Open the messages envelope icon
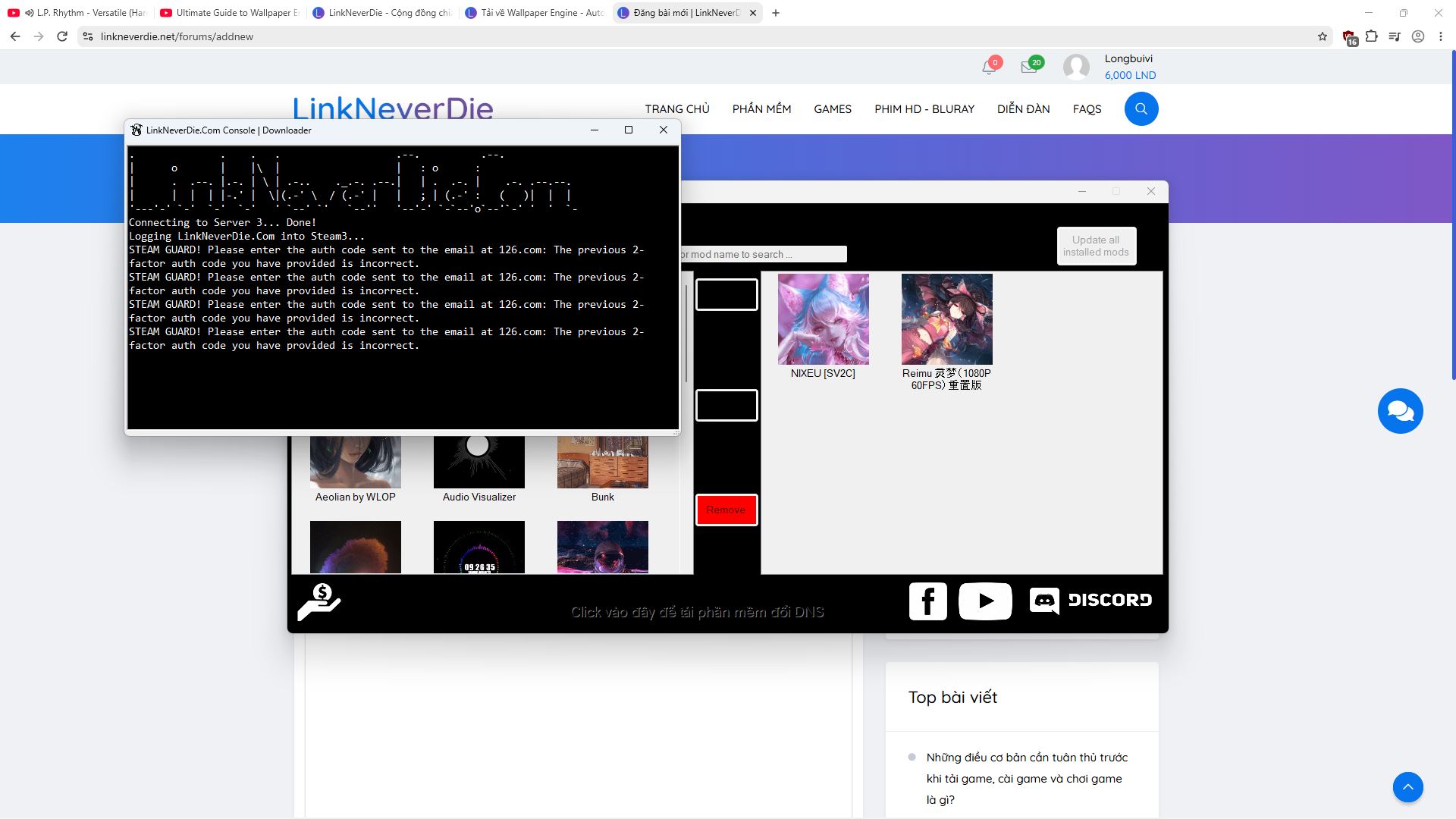Screen dimensions: 1456x819 click(x=1029, y=67)
